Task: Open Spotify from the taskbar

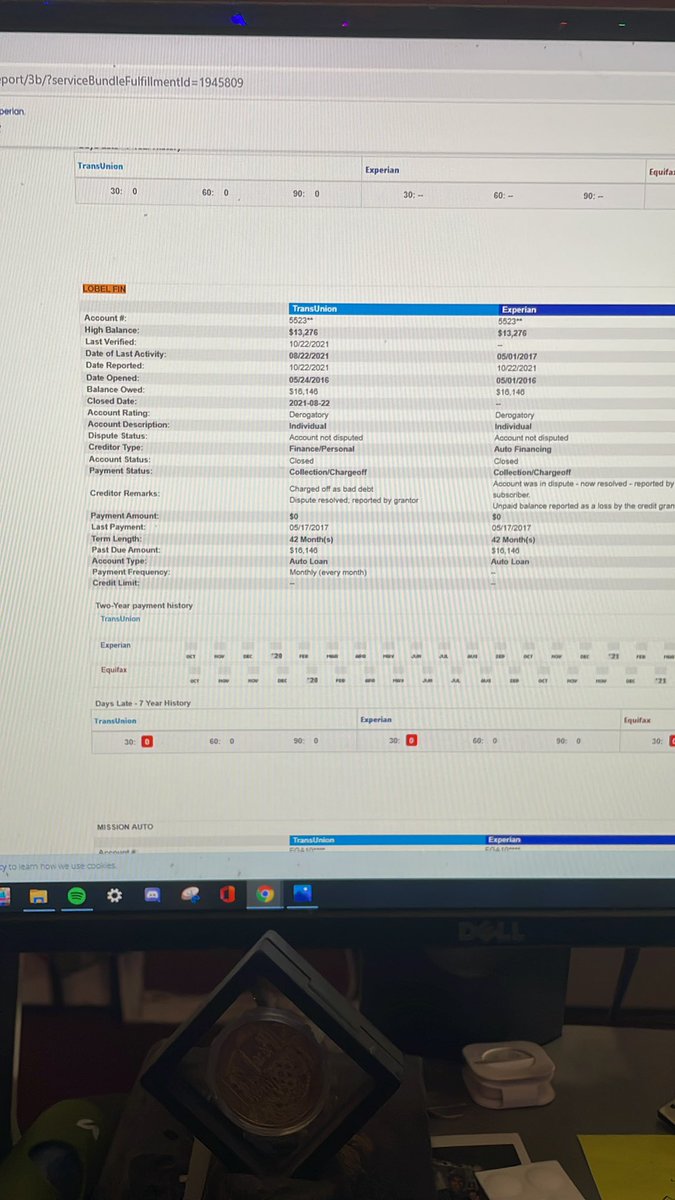Action: coord(76,896)
